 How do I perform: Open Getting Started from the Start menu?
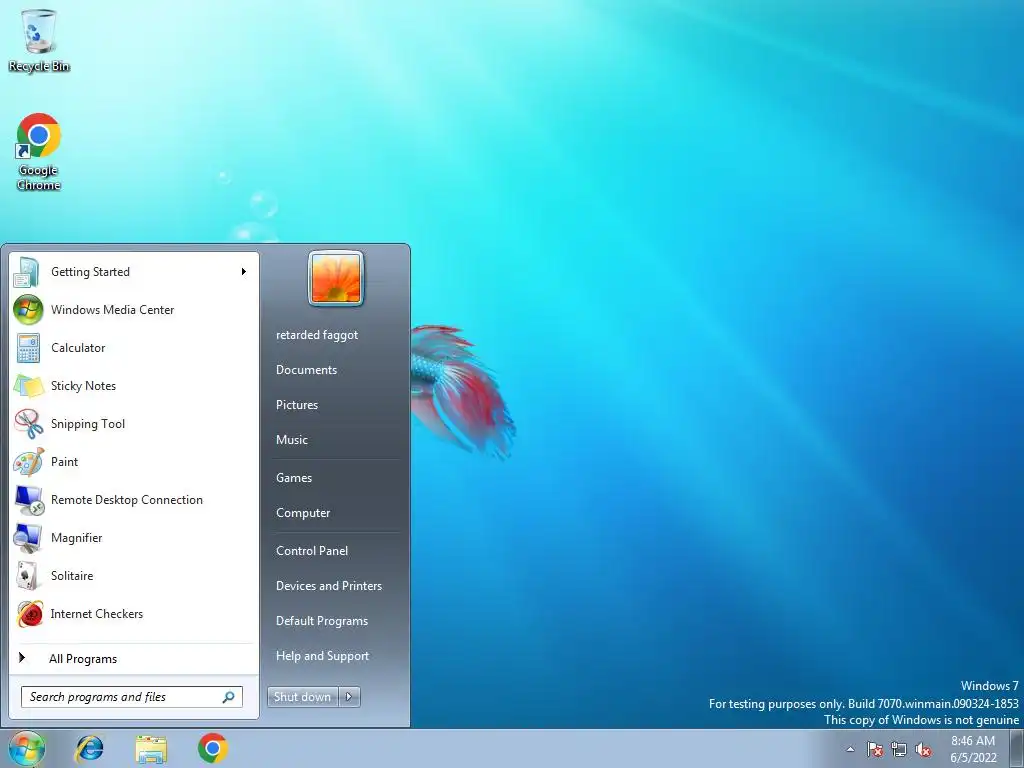[x=134, y=272]
